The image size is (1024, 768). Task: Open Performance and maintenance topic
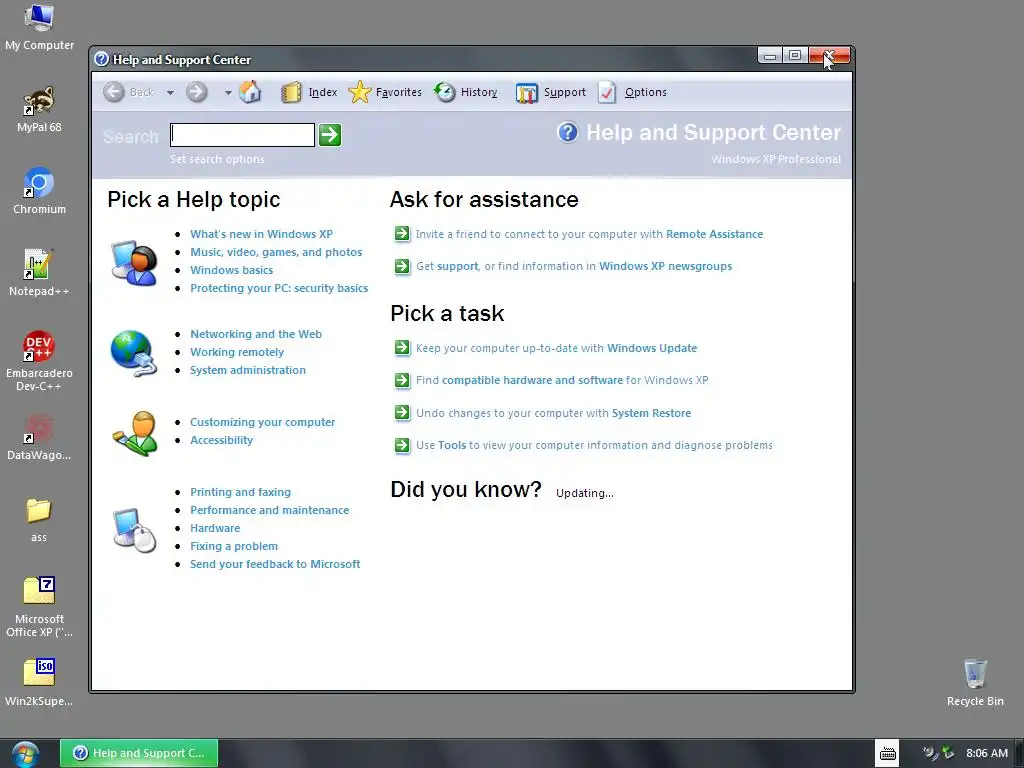click(269, 510)
